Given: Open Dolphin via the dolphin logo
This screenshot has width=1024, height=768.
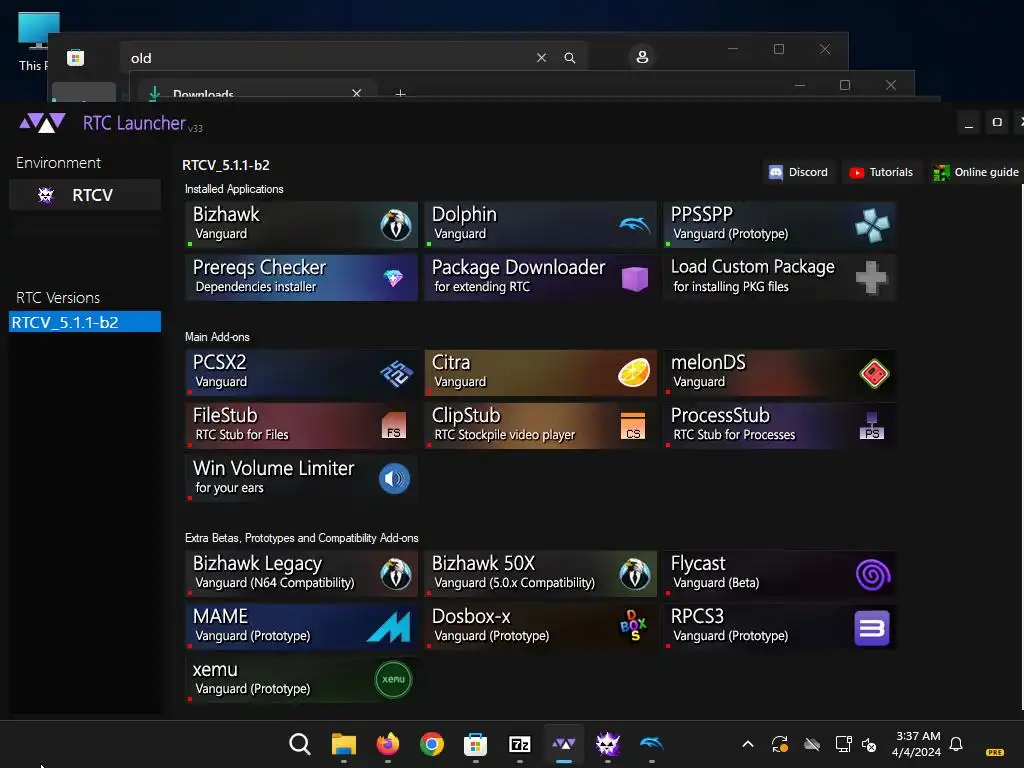Looking at the screenshot, I should [x=635, y=225].
